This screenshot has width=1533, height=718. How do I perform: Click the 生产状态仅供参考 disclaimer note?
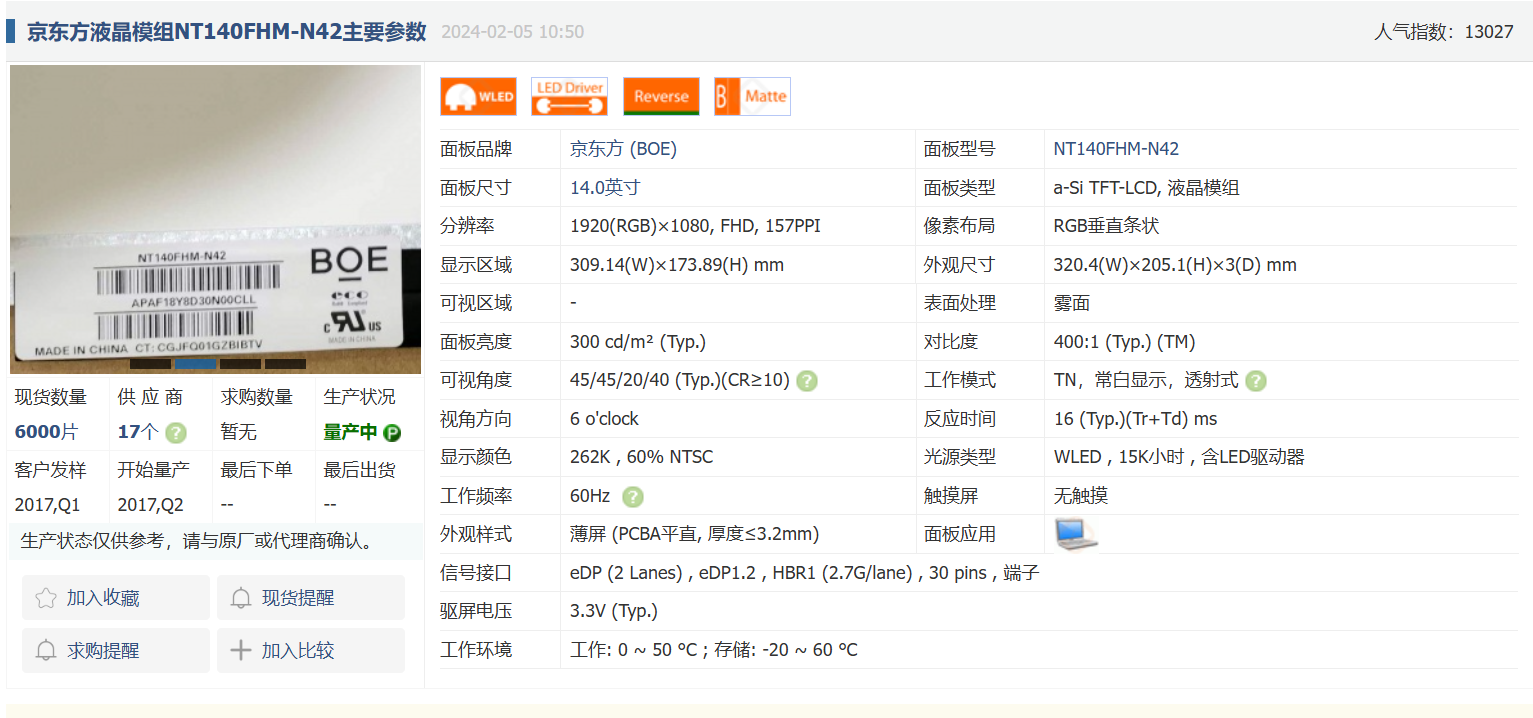coord(198,542)
